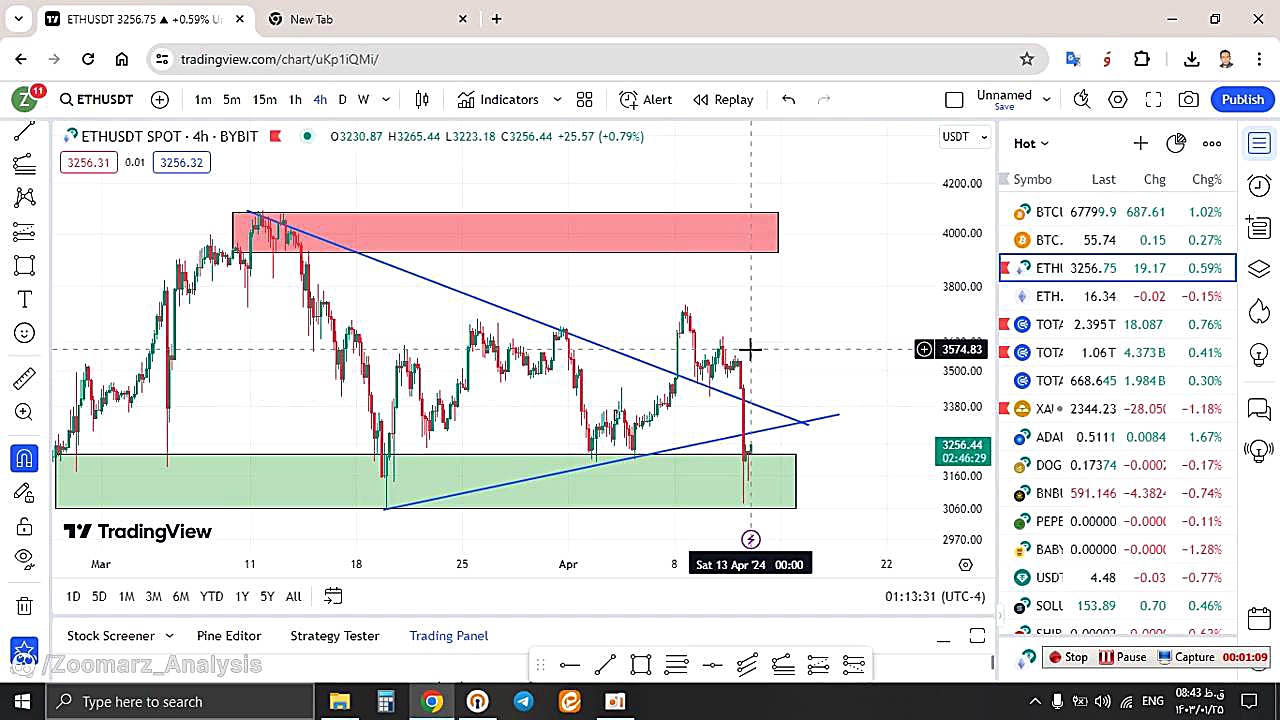This screenshot has width=1280, height=720.
Task: Select the trend line drawing tool
Action: [25, 131]
